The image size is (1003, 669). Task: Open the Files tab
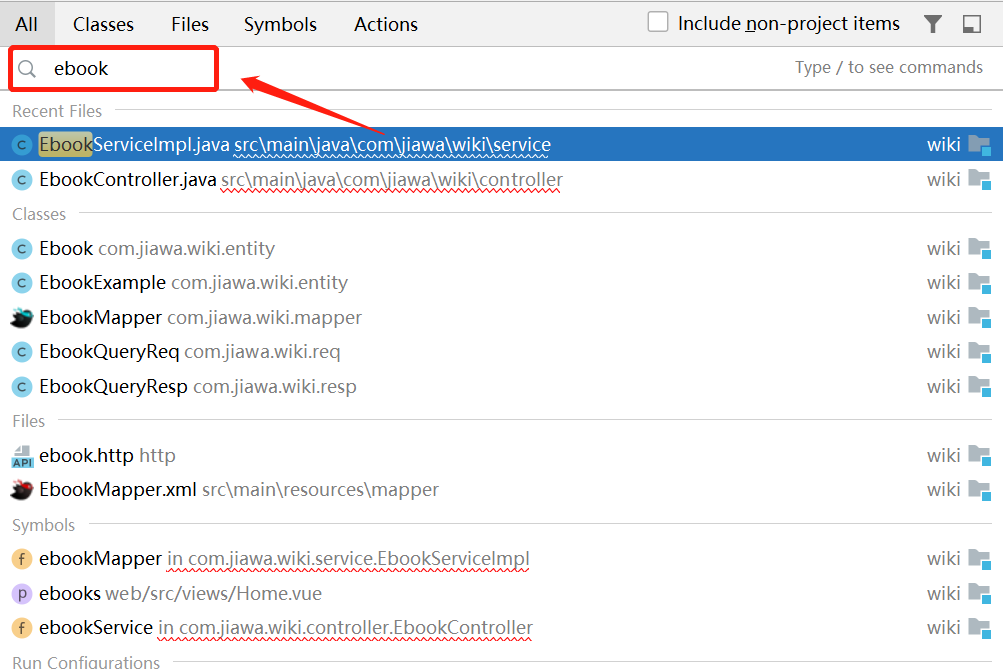click(x=190, y=24)
